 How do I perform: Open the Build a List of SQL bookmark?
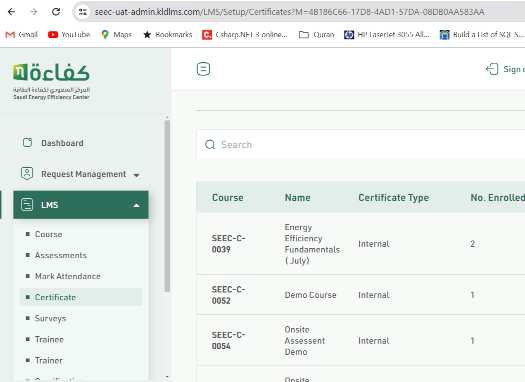[x=481, y=34]
